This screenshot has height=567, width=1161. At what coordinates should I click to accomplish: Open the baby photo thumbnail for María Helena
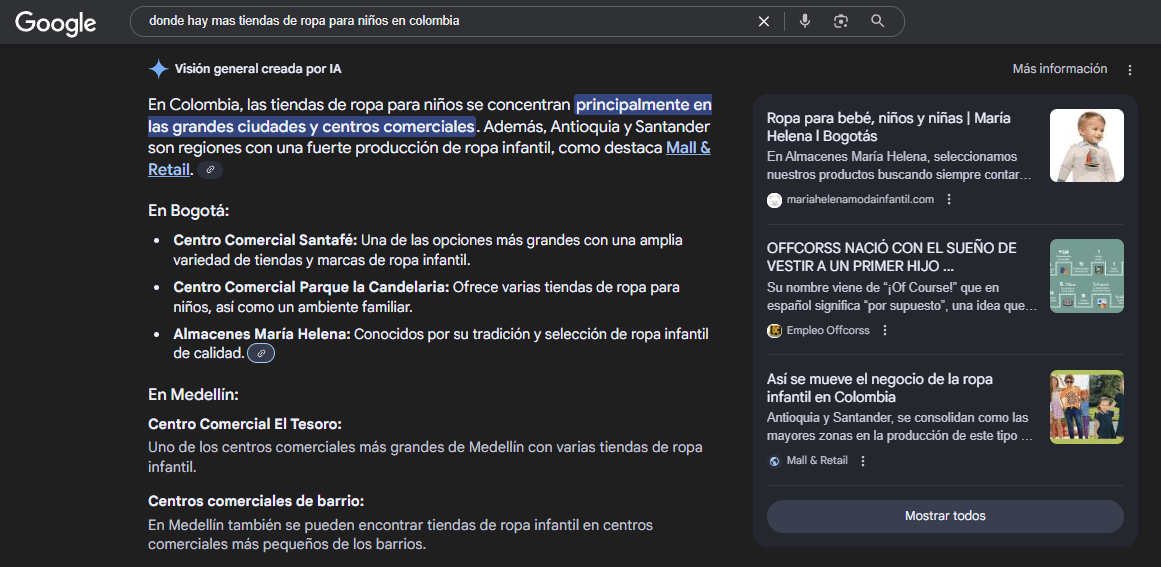coord(1086,145)
